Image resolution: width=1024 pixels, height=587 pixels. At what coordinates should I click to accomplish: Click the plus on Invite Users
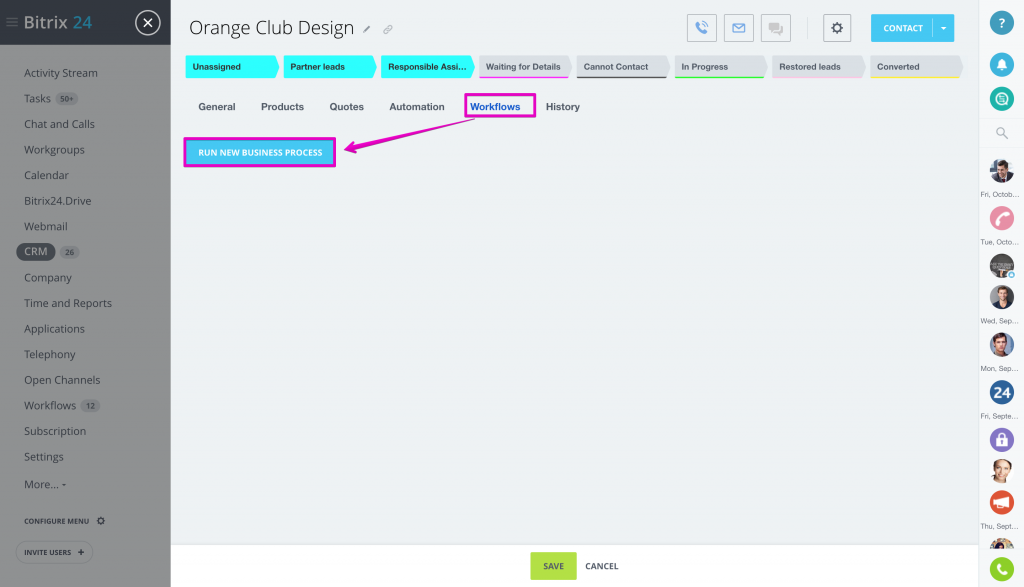click(x=81, y=552)
